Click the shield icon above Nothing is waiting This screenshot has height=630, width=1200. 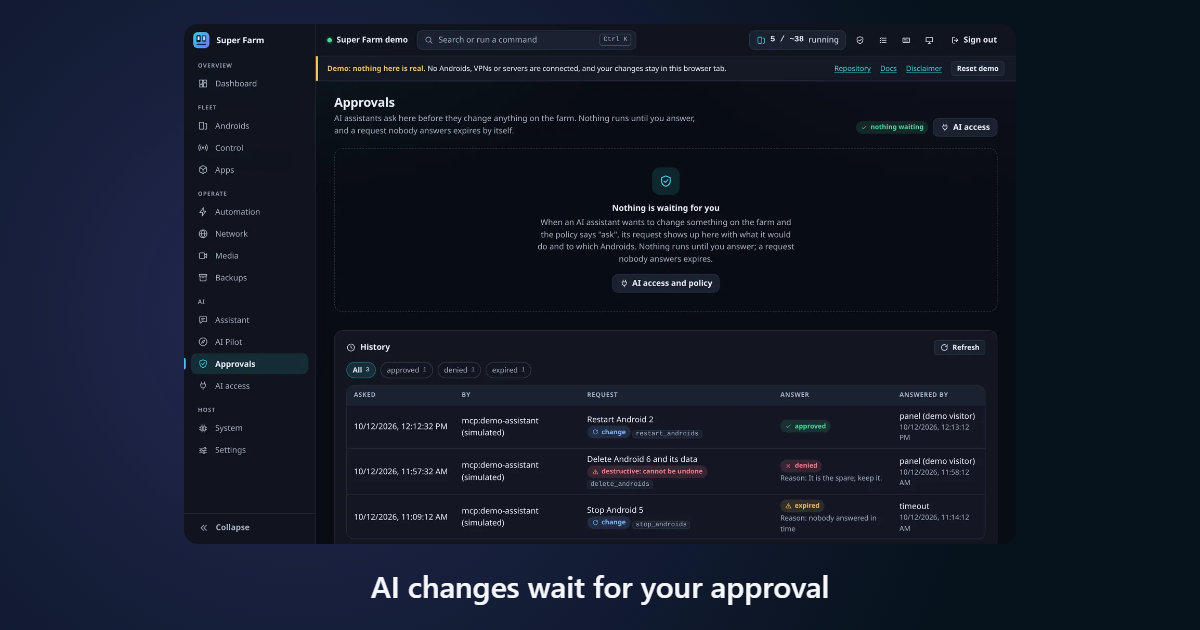(666, 181)
